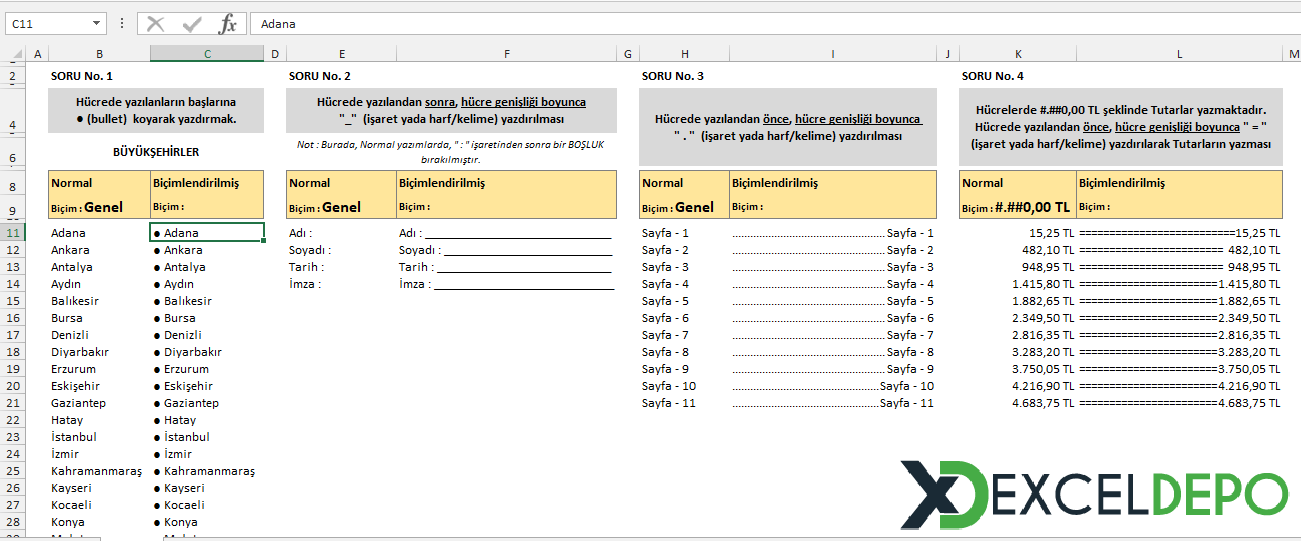Select '● Konya' formatted cell

coord(207,522)
